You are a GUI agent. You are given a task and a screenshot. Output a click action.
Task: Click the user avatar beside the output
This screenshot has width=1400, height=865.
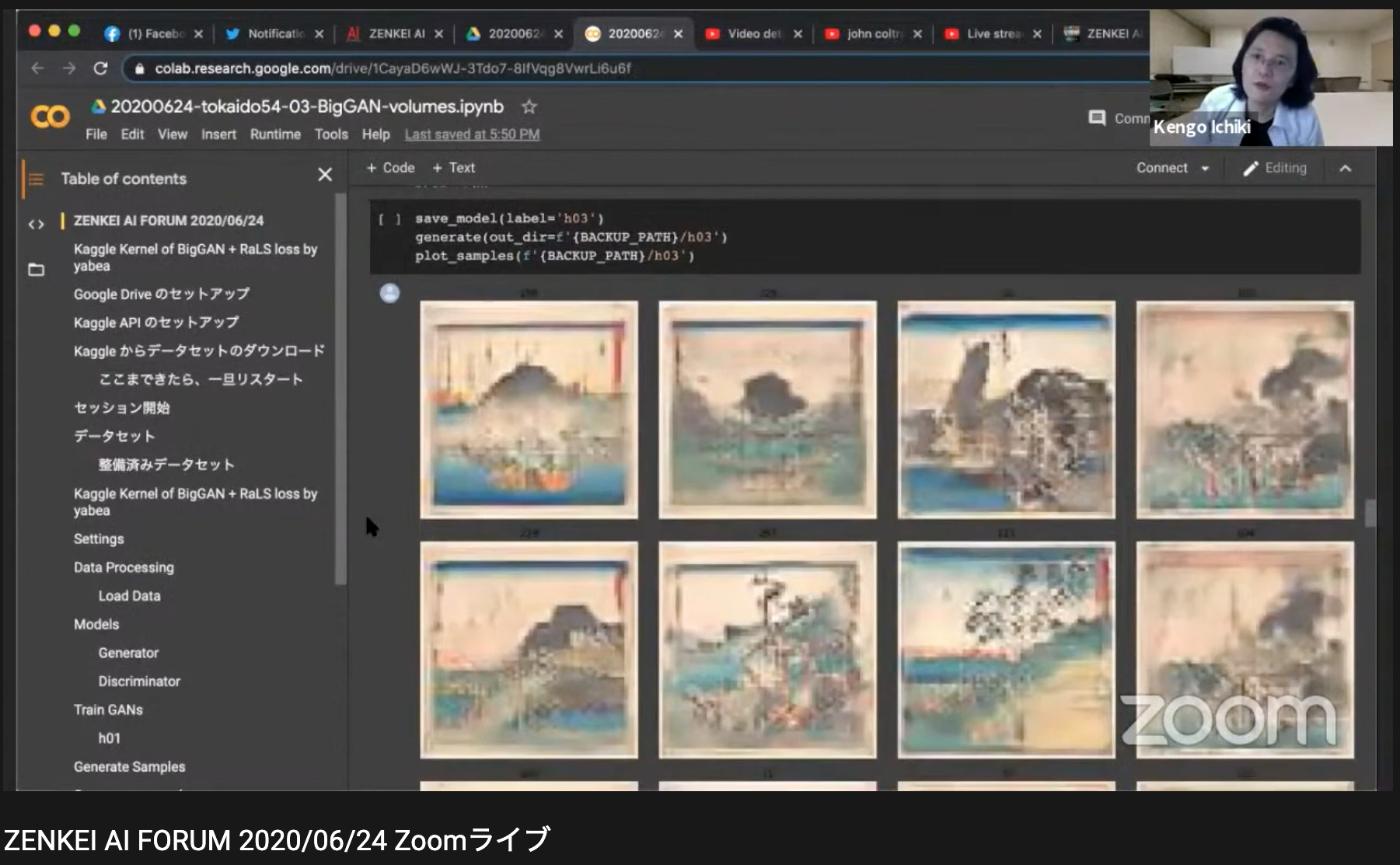[x=389, y=293]
